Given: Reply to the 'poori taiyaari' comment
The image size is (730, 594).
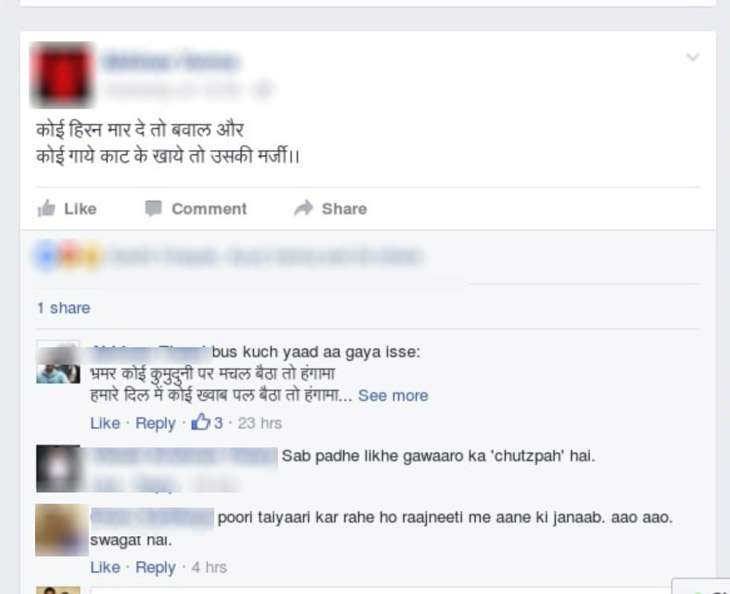Looking at the screenshot, I should 155,568.
